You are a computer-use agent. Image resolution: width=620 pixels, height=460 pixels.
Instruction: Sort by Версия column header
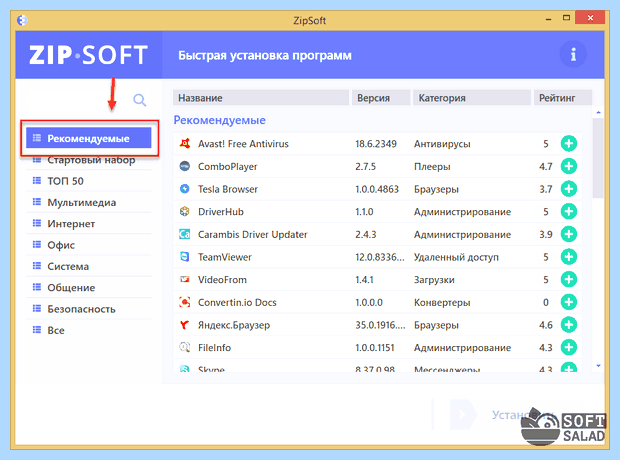pos(381,98)
